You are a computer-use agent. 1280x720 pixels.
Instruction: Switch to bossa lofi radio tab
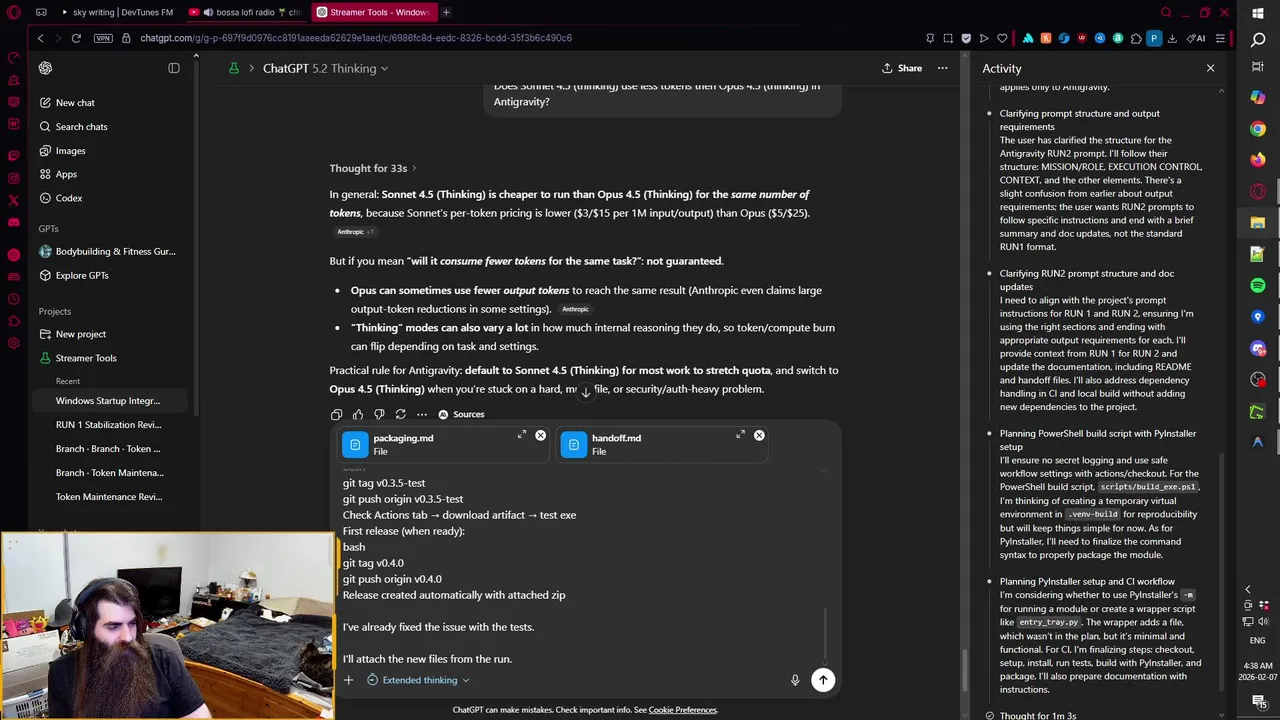tap(245, 12)
